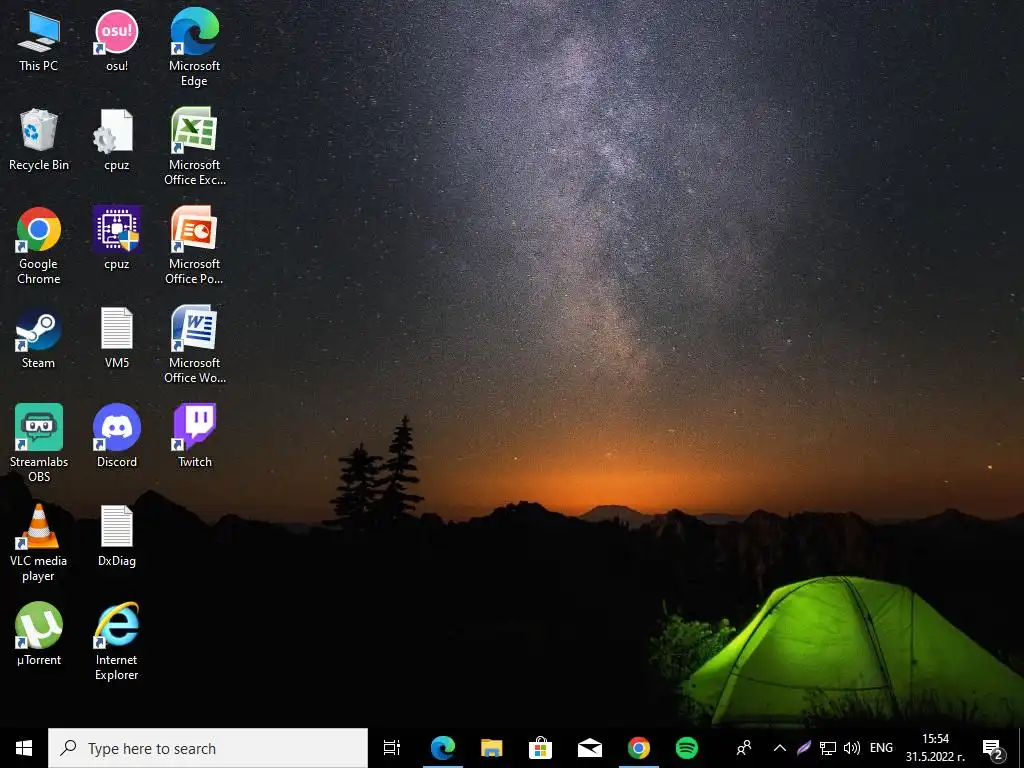Screen dimensions: 1024x768
Task: Select the cpuz app with shield icon
Action: [x=117, y=238]
